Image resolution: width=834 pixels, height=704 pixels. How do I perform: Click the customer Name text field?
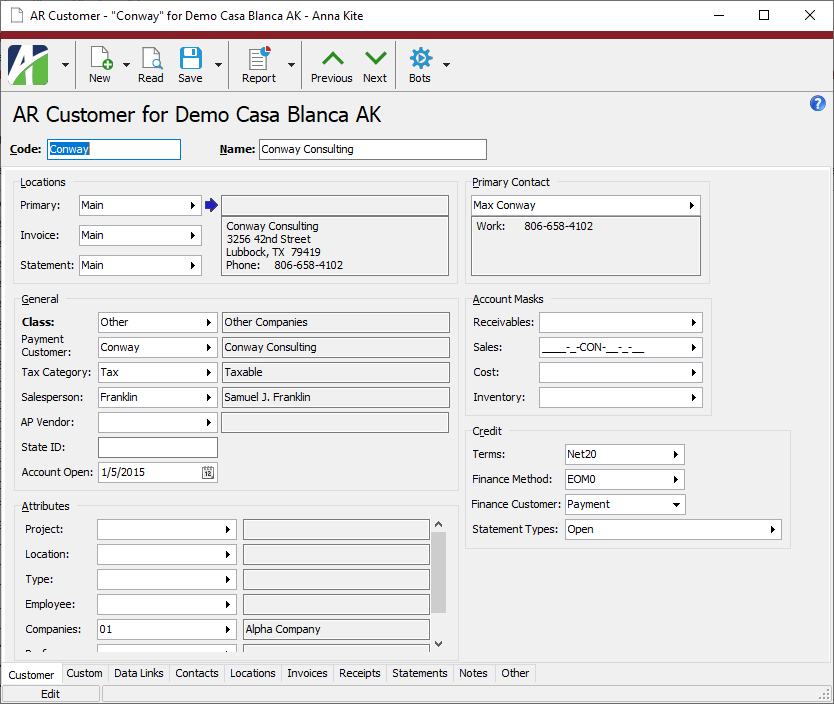[372, 149]
